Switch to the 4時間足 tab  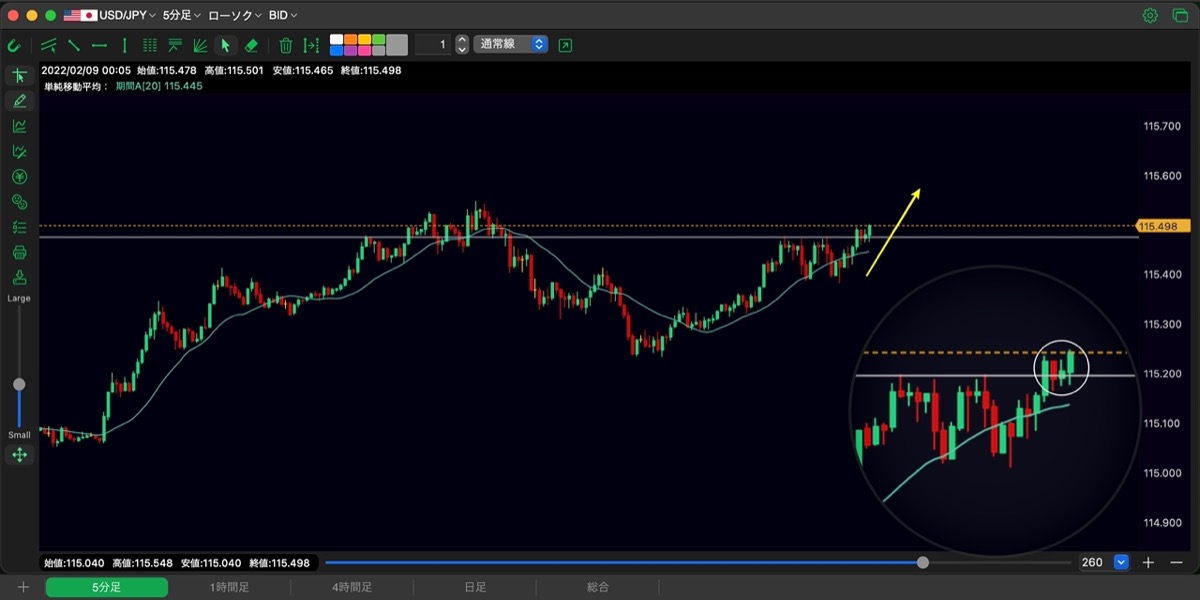point(351,587)
